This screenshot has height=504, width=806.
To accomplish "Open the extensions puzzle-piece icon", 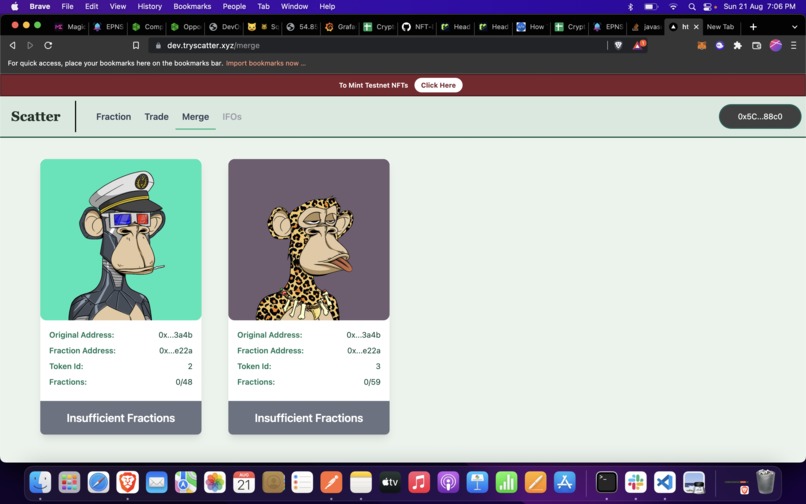I will tap(738, 45).
